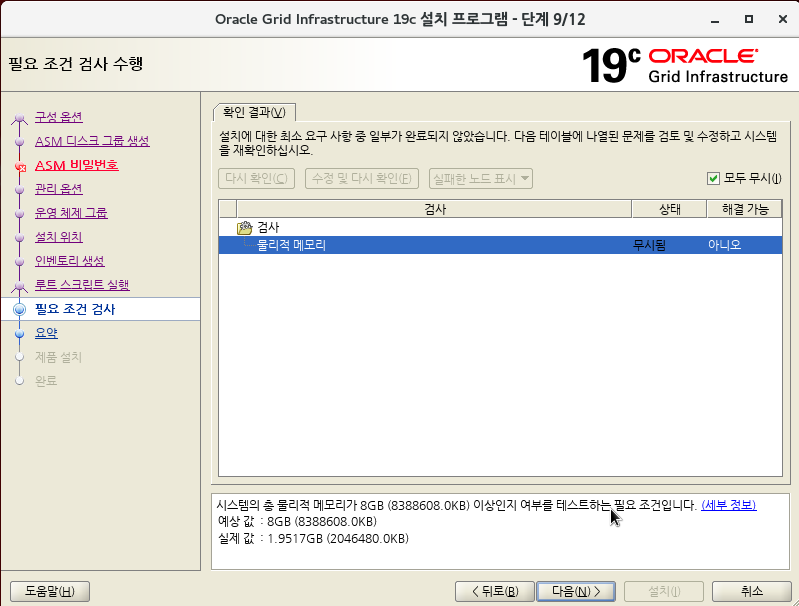
Task: Click the 다시 확인 button
Action: pos(256,178)
